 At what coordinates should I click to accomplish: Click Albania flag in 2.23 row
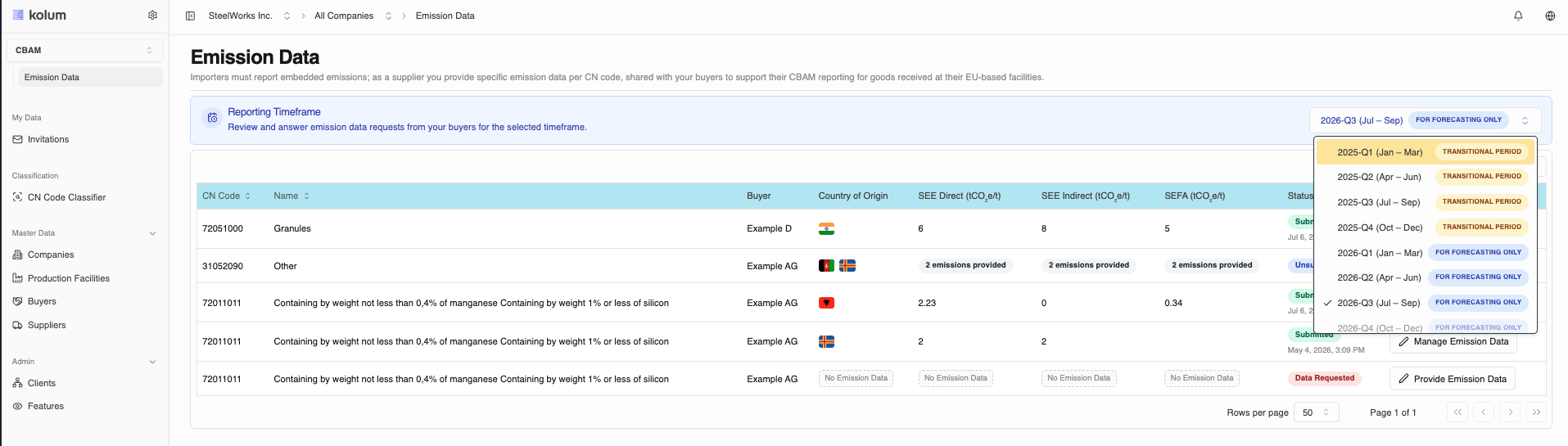(826, 303)
